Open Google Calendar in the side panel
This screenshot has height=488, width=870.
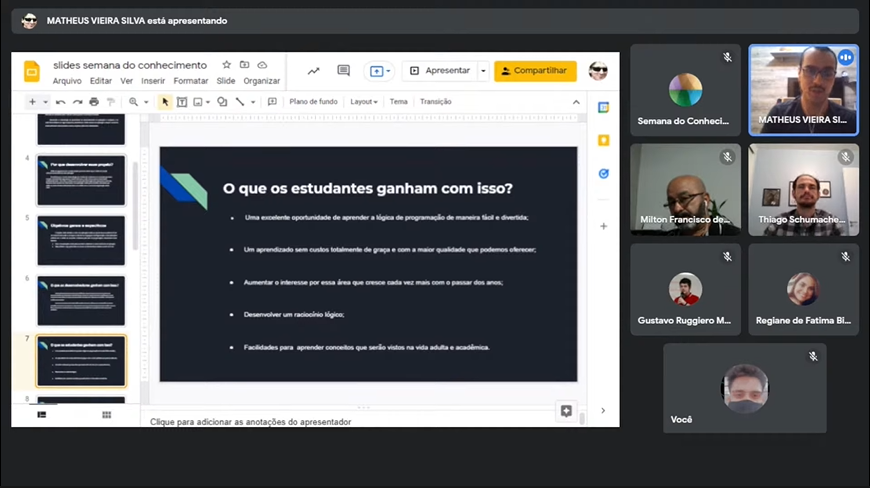point(603,108)
